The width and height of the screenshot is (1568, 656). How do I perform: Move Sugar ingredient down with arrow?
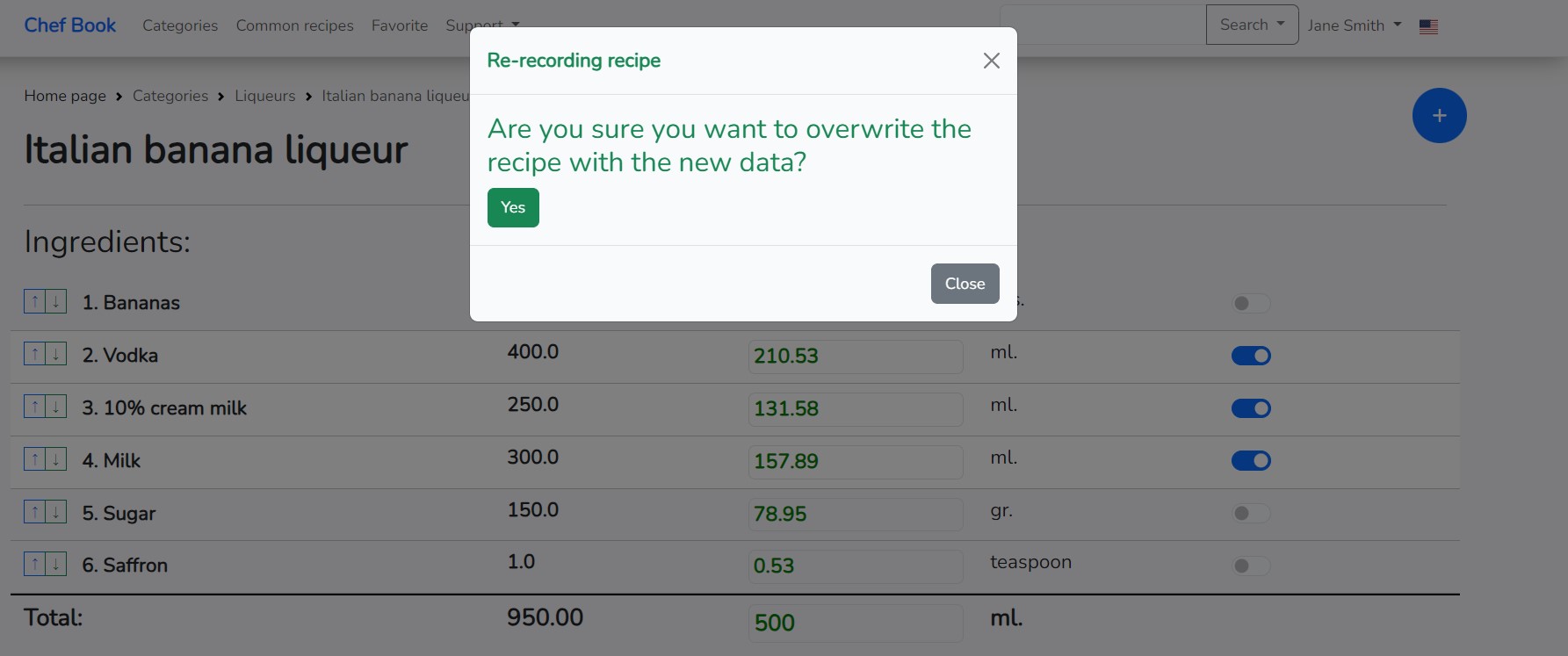(x=55, y=513)
